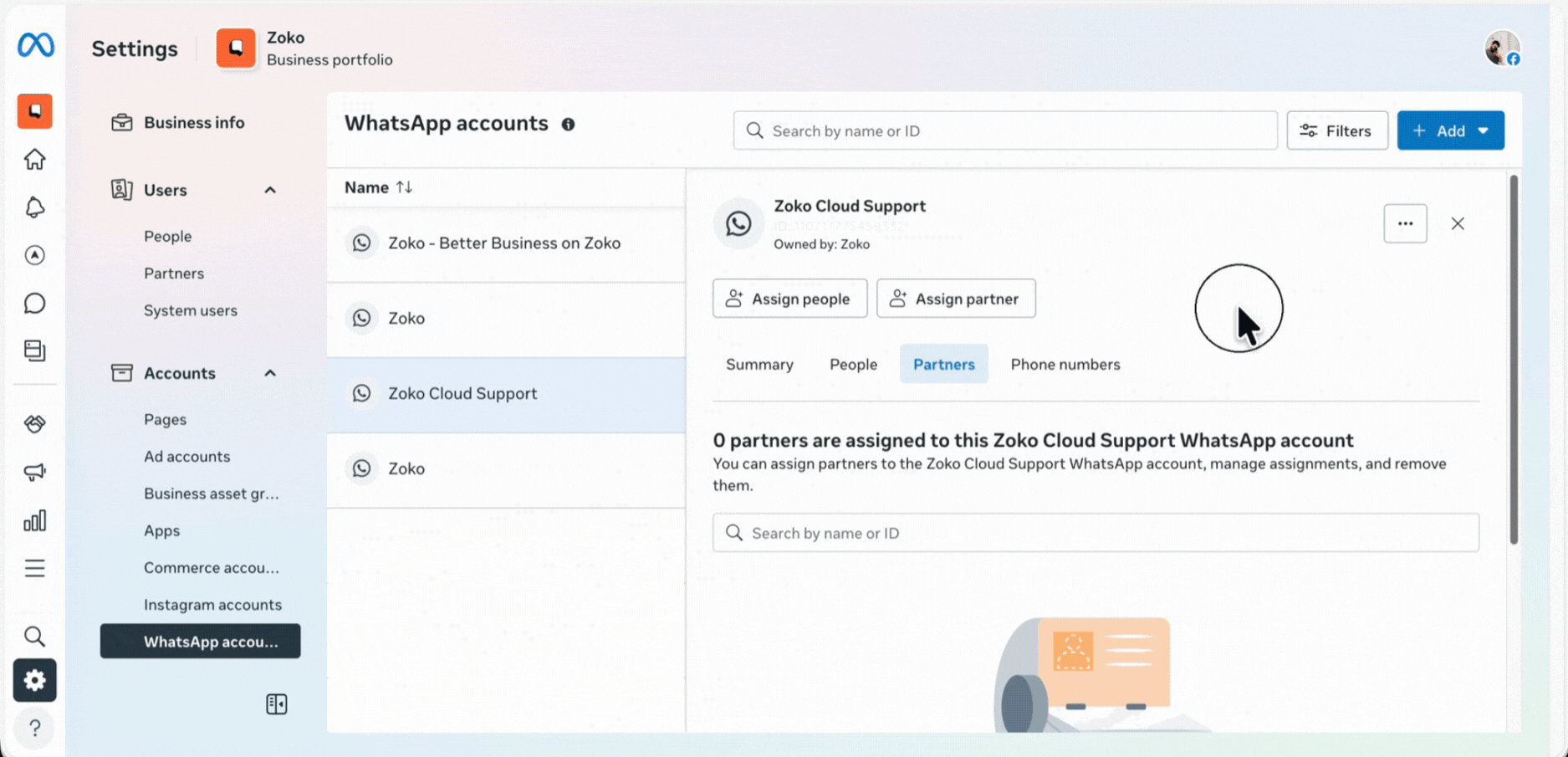Open the profile avatar menu

click(x=1503, y=49)
